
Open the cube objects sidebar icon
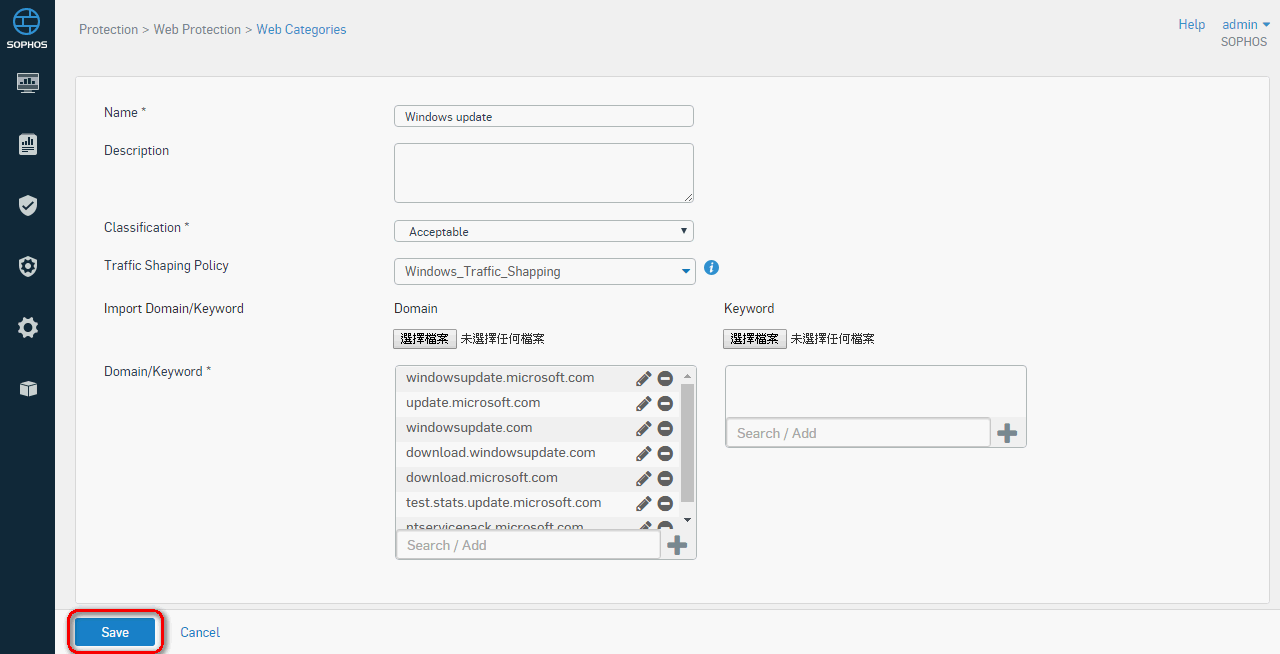(x=28, y=388)
